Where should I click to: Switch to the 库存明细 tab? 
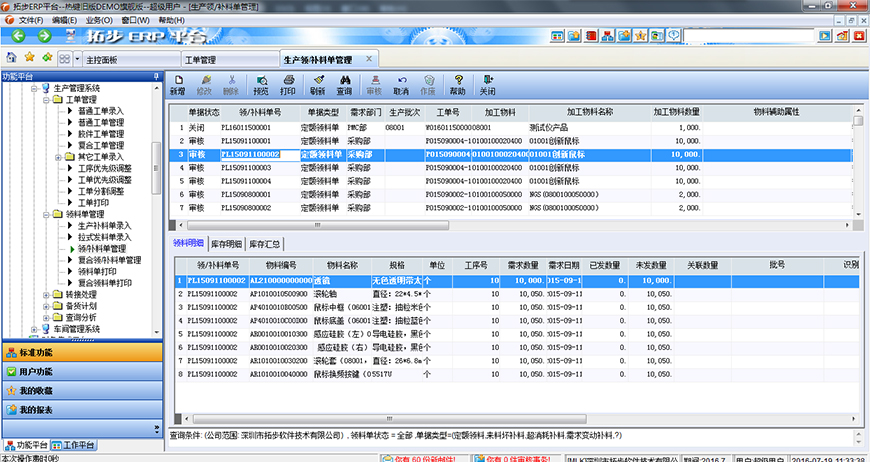(226, 243)
